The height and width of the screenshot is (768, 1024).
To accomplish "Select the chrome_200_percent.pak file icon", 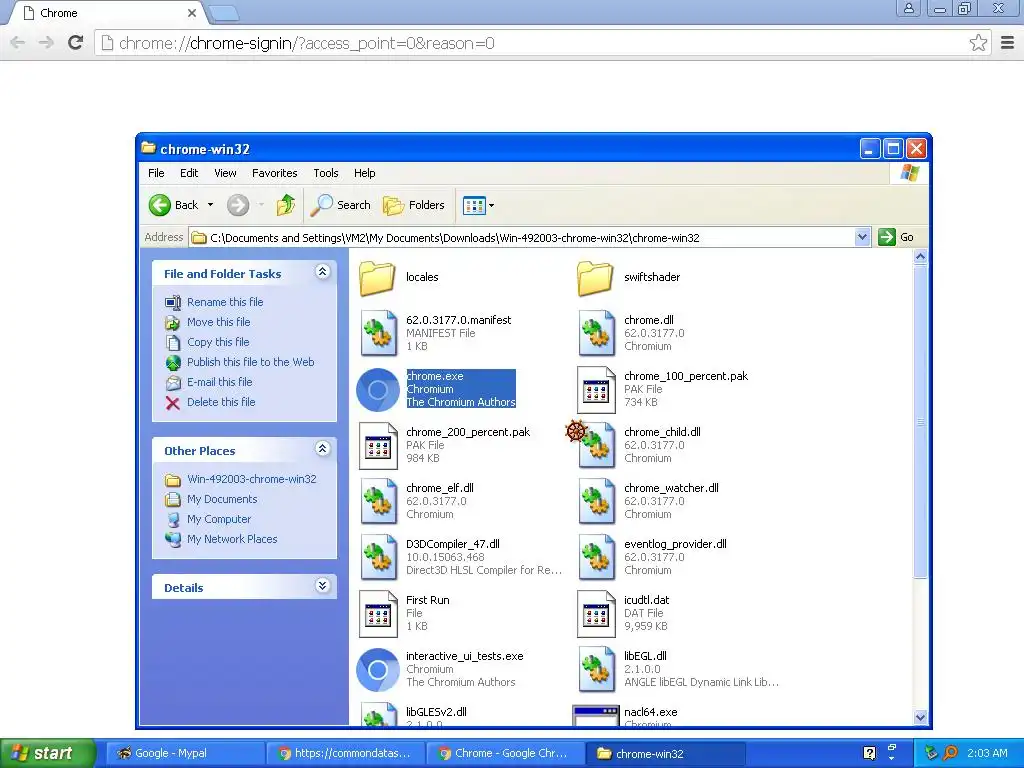I will [378, 446].
